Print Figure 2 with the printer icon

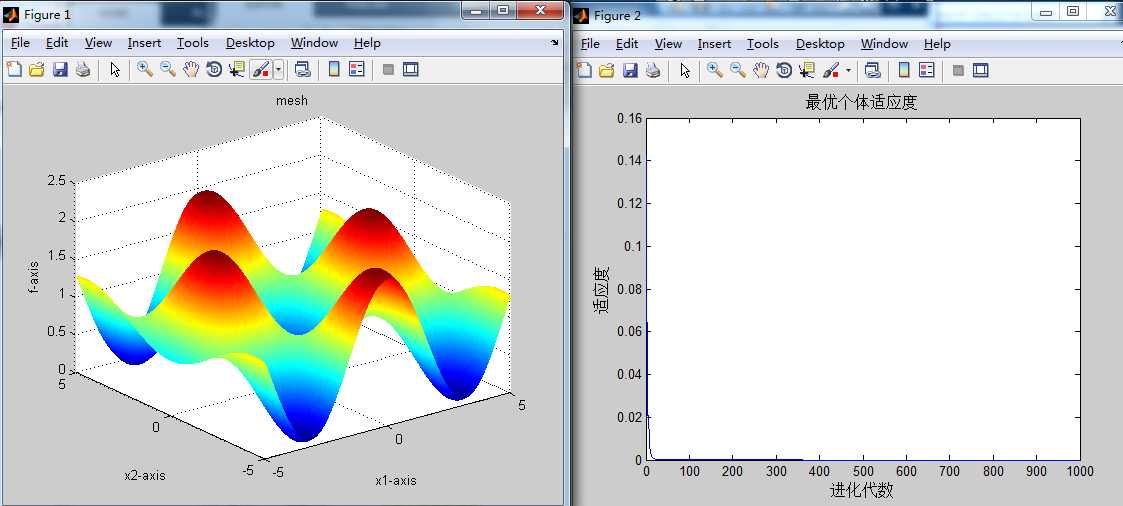pos(653,70)
